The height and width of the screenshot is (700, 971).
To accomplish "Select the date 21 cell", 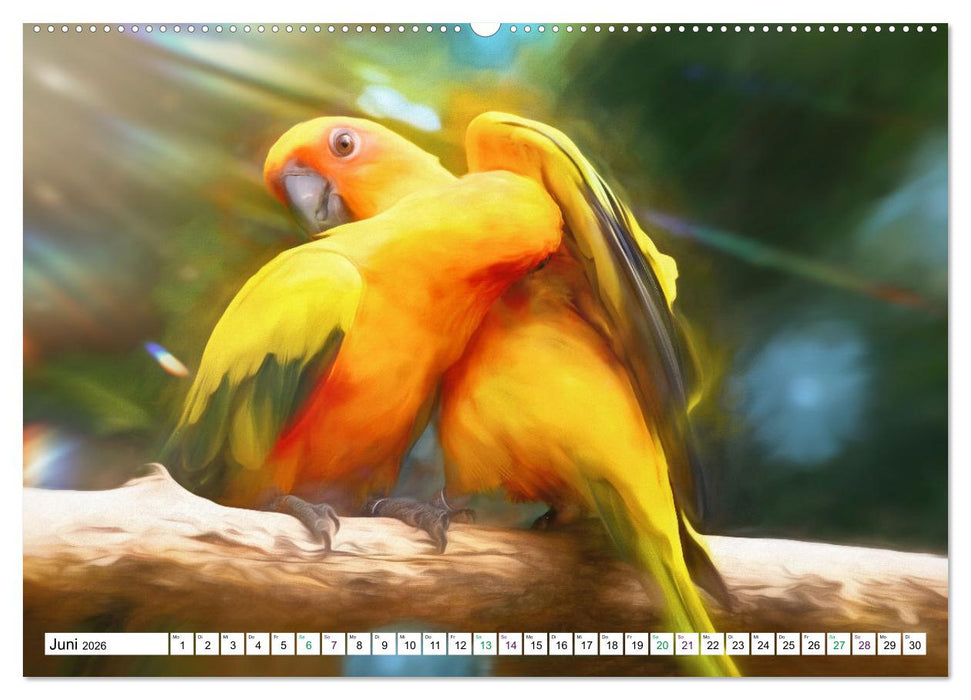I will pos(685,643).
